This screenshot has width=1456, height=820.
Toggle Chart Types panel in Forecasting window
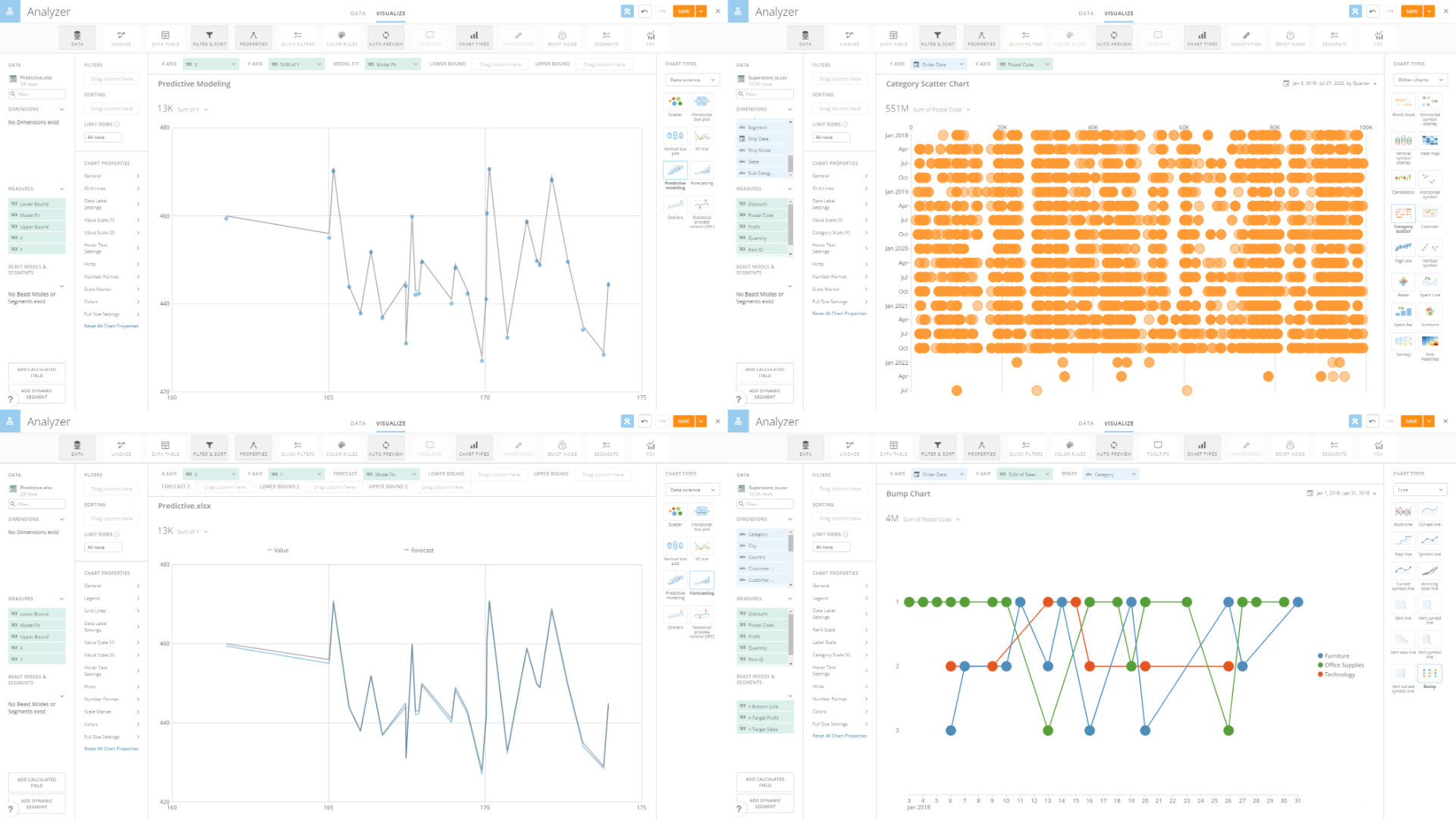pyautogui.click(x=474, y=448)
